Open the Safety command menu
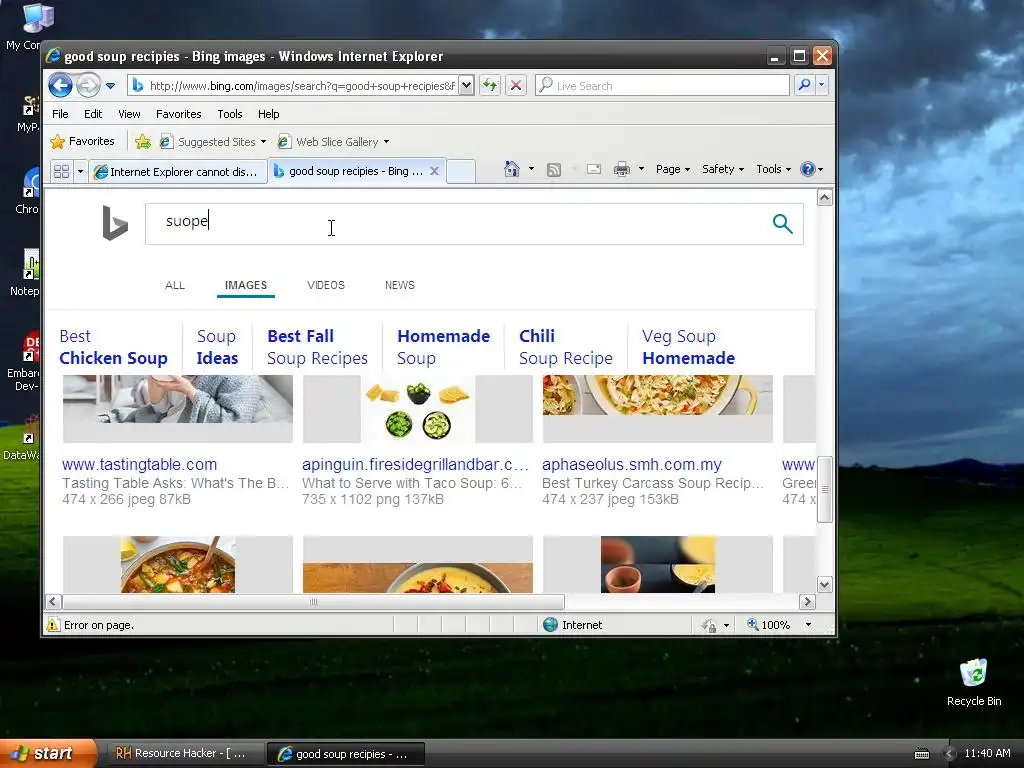The height and width of the screenshot is (768, 1024). 722,169
